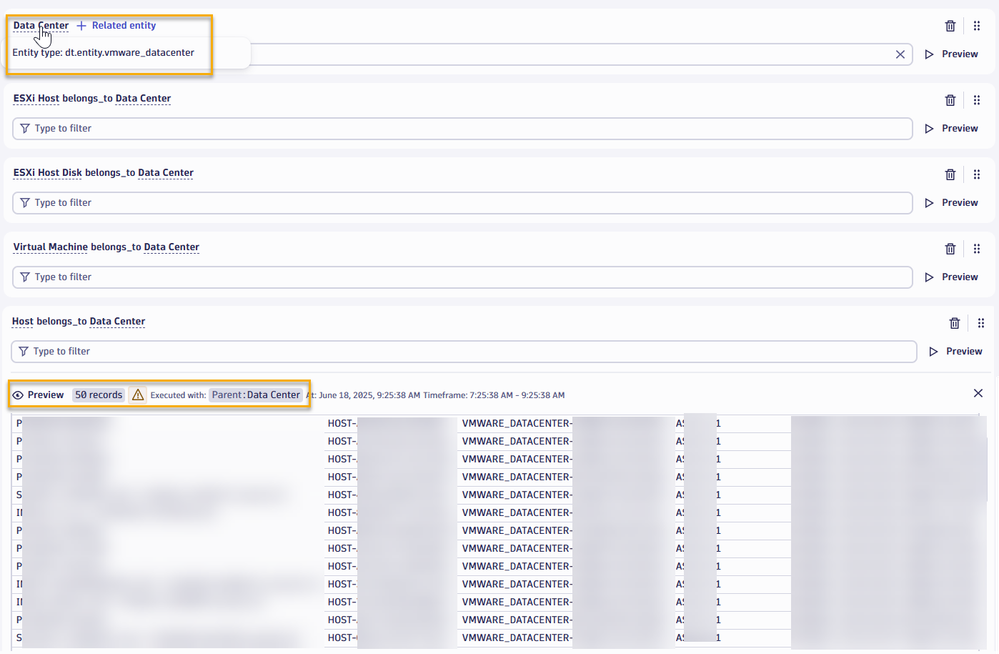Click filter funnel icon in ESXi Host Disk field
The image size is (999, 654).
click(25, 203)
